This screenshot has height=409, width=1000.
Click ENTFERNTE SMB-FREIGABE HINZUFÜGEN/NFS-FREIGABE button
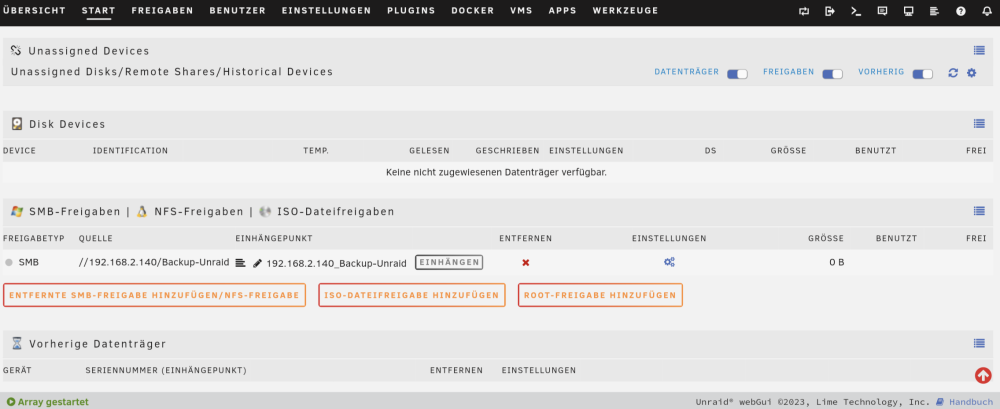click(154, 295)
